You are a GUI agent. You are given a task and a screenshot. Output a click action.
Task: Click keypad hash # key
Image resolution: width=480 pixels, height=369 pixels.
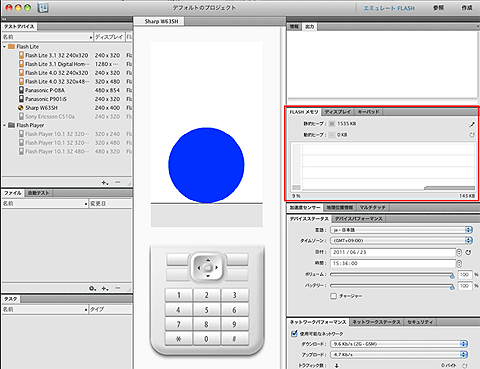coord(234,339)
